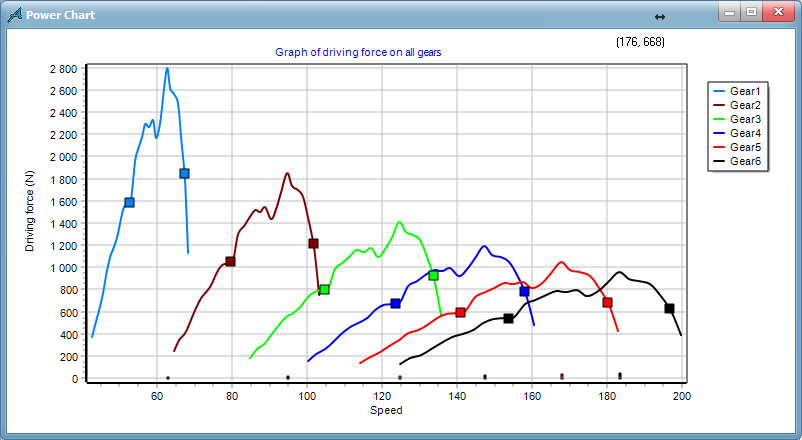This screenshot has height=440, width=802.
Task: Click the chart title 'Graph of driving force on all gears'
Action: point(358,52)
